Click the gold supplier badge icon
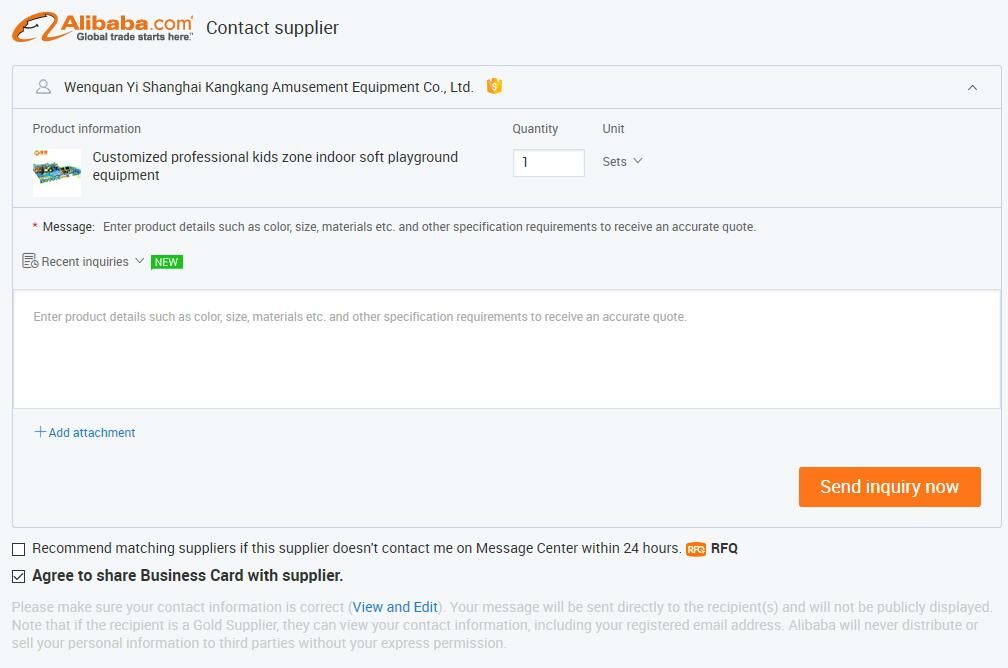This screenshot has height=668, width=1008. 494,86
